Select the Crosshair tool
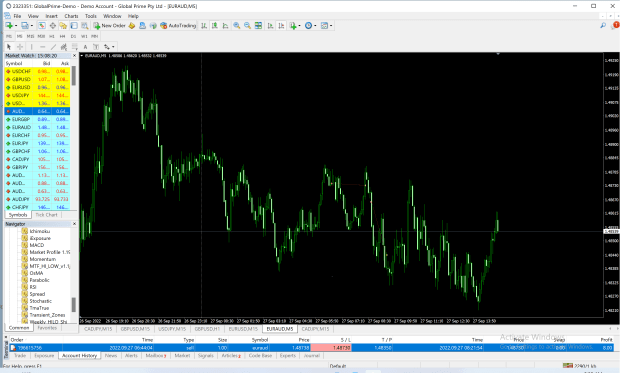625x373 pixels. click(20, 47)
